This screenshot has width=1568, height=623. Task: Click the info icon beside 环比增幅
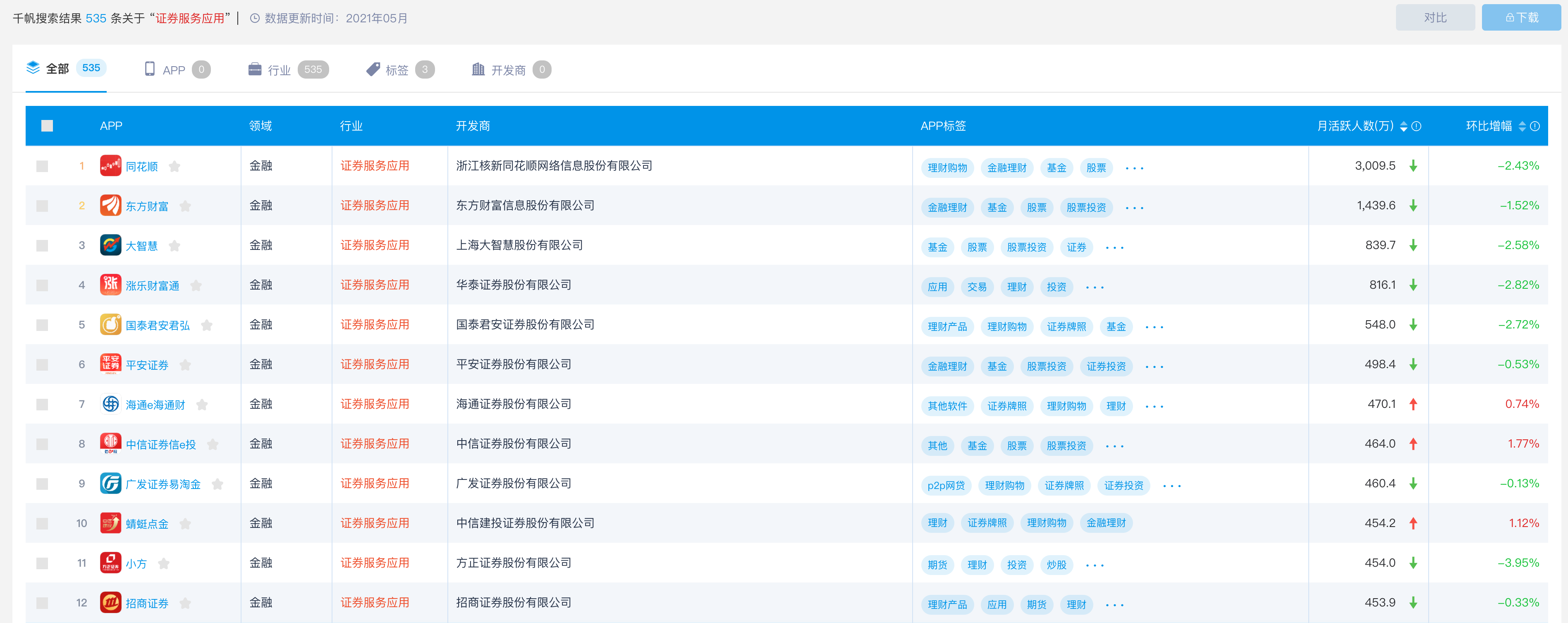tap(1535, 126)
